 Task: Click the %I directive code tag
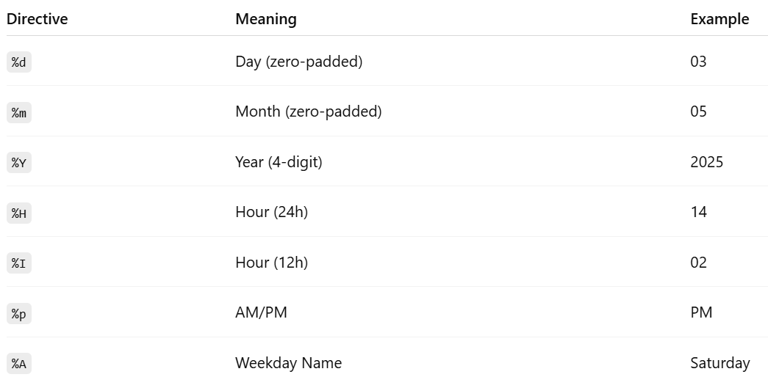[19, 263]
